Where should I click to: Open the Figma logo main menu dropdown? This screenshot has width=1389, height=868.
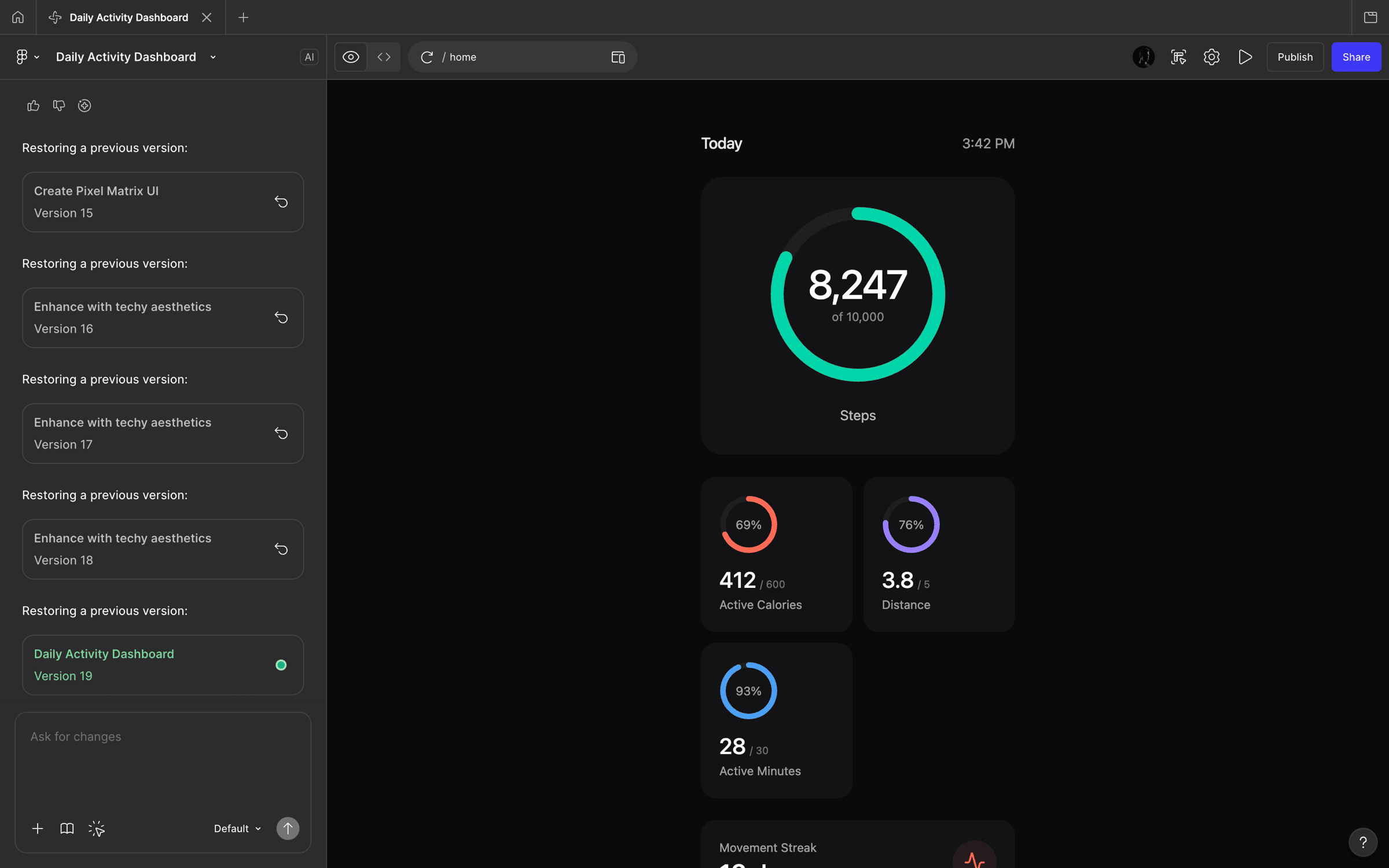[27, 57]
